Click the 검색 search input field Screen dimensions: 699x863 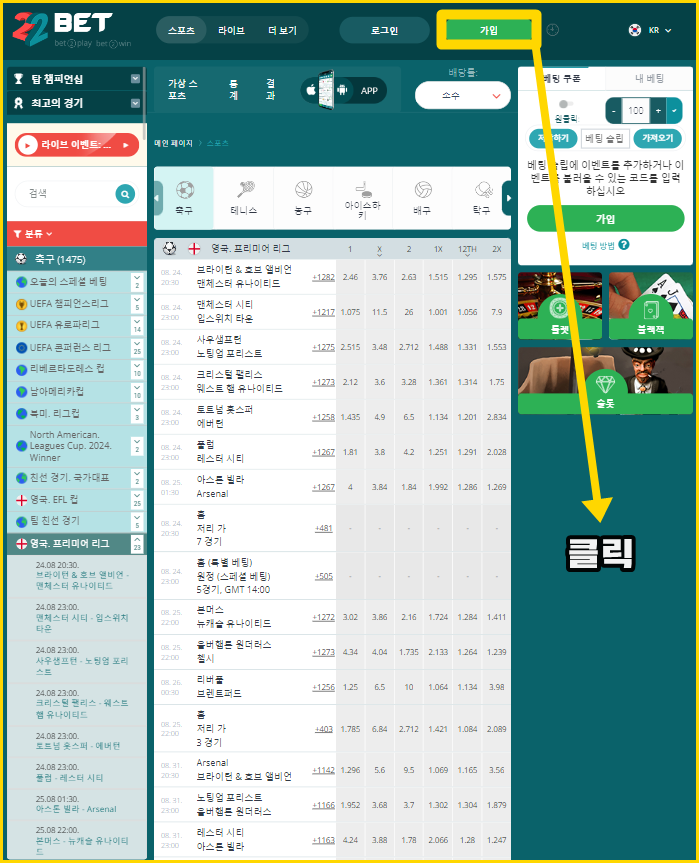pyautogui.click(x=65, y=194)
